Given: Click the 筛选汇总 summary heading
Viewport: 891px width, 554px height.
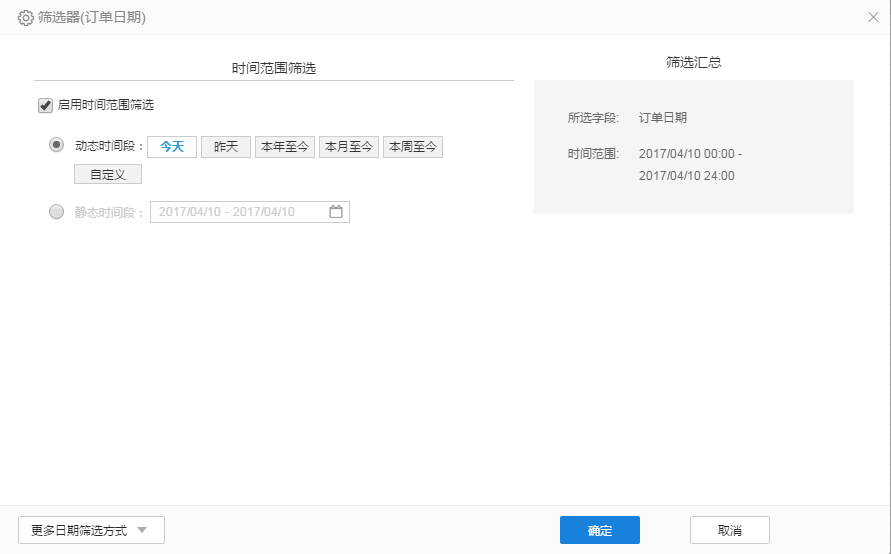Looking at the screenshot, I should pyautogui.click(x=693, y=62).
